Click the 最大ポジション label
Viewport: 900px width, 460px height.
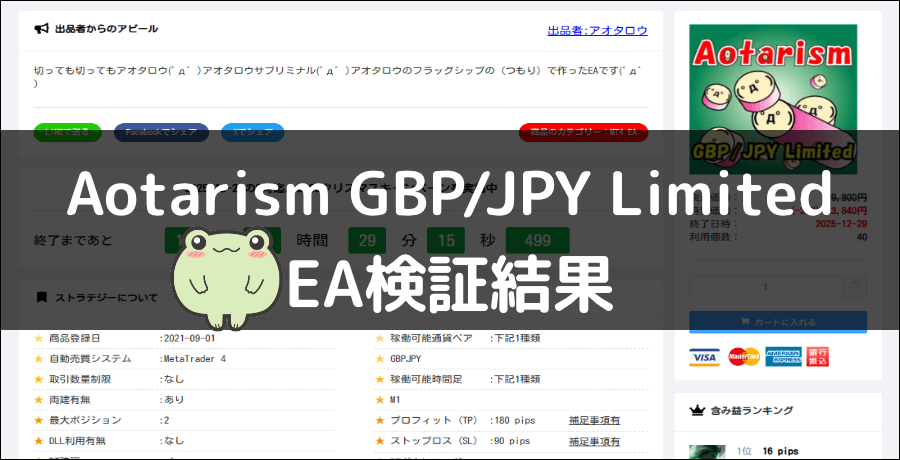coord(86,420)
